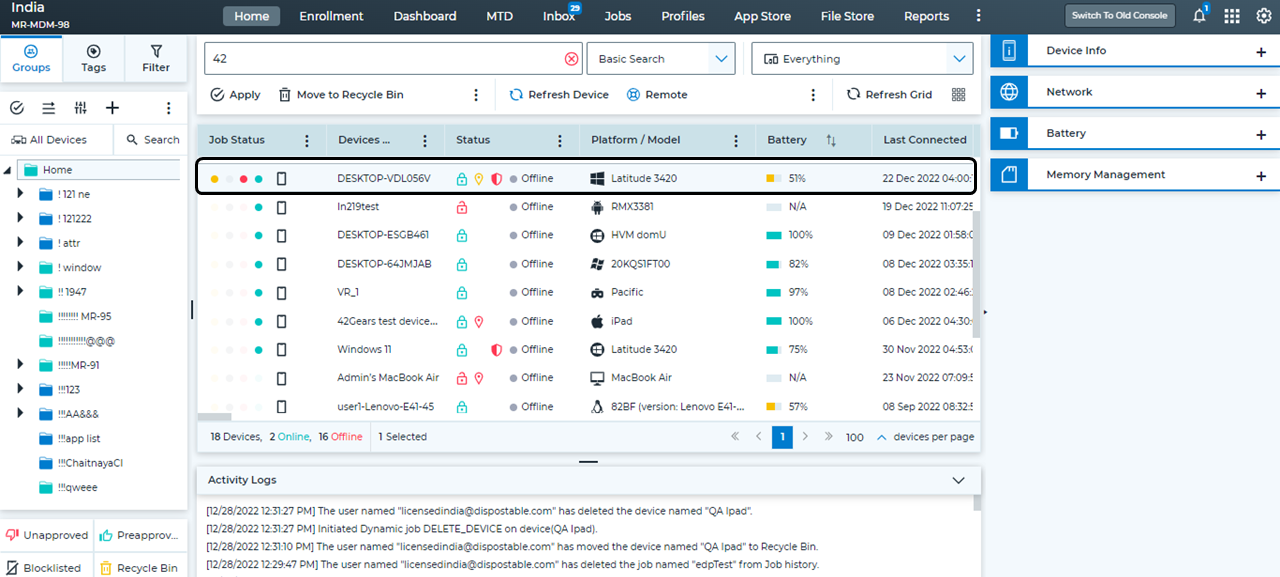Click the grid layout icon beside Refresh Grid
Screen dimensions: 1280x577
[959, 94]
